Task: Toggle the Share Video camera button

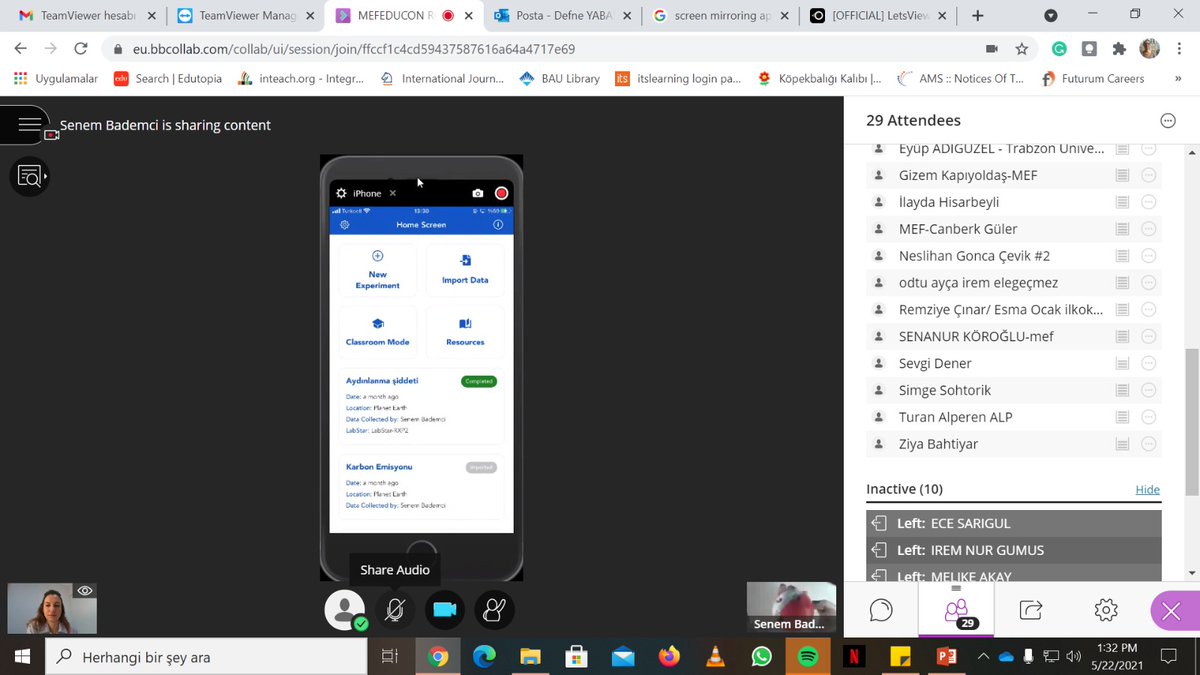Action: pyautogui.click(x=444, y=609)
